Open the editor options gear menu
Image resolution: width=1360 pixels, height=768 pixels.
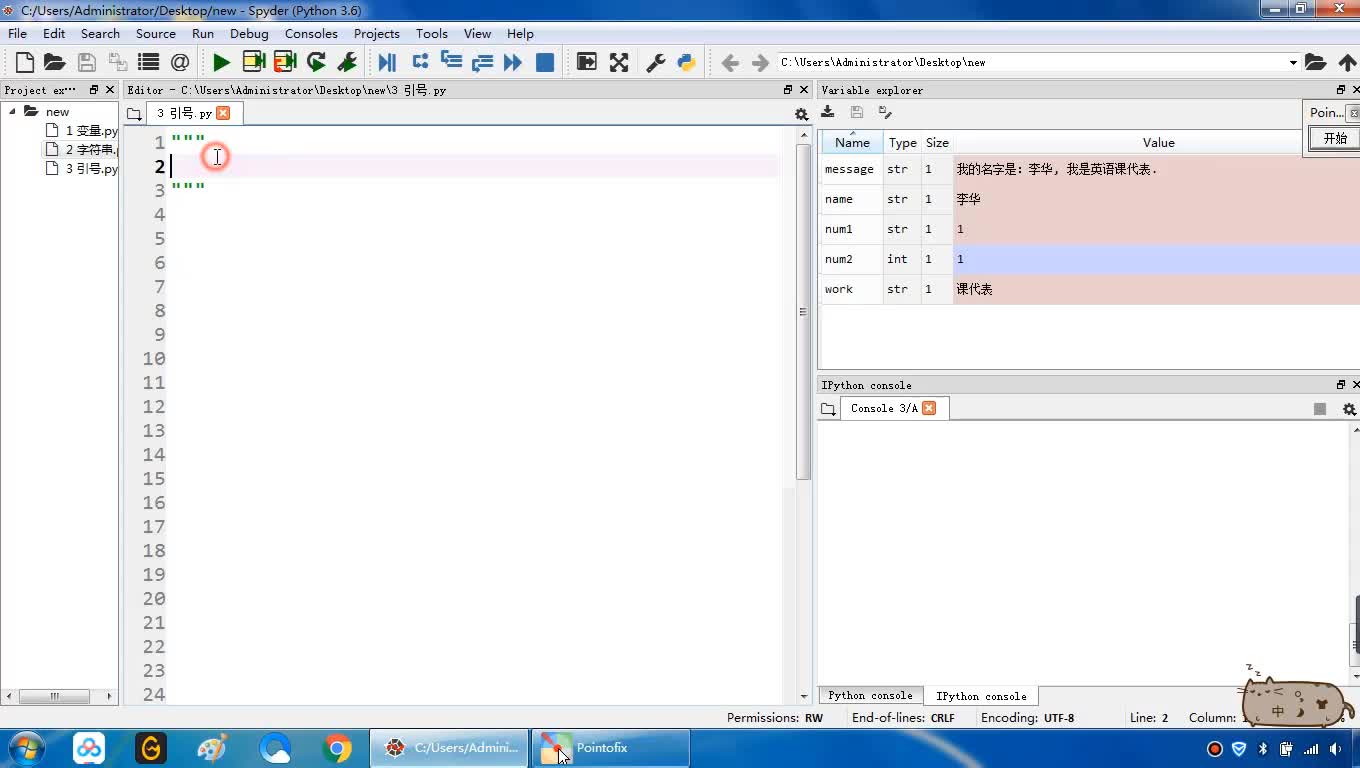point(801,114)
